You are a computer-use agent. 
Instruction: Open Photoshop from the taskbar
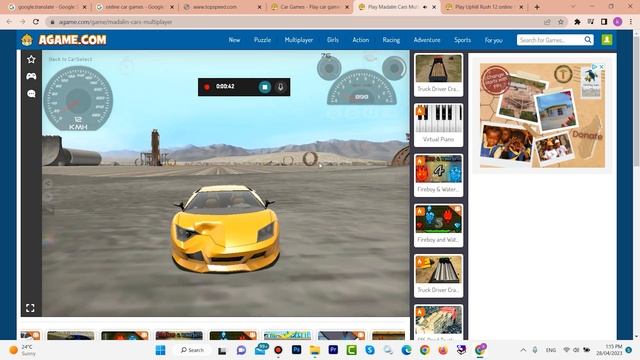tap(297, 350)
